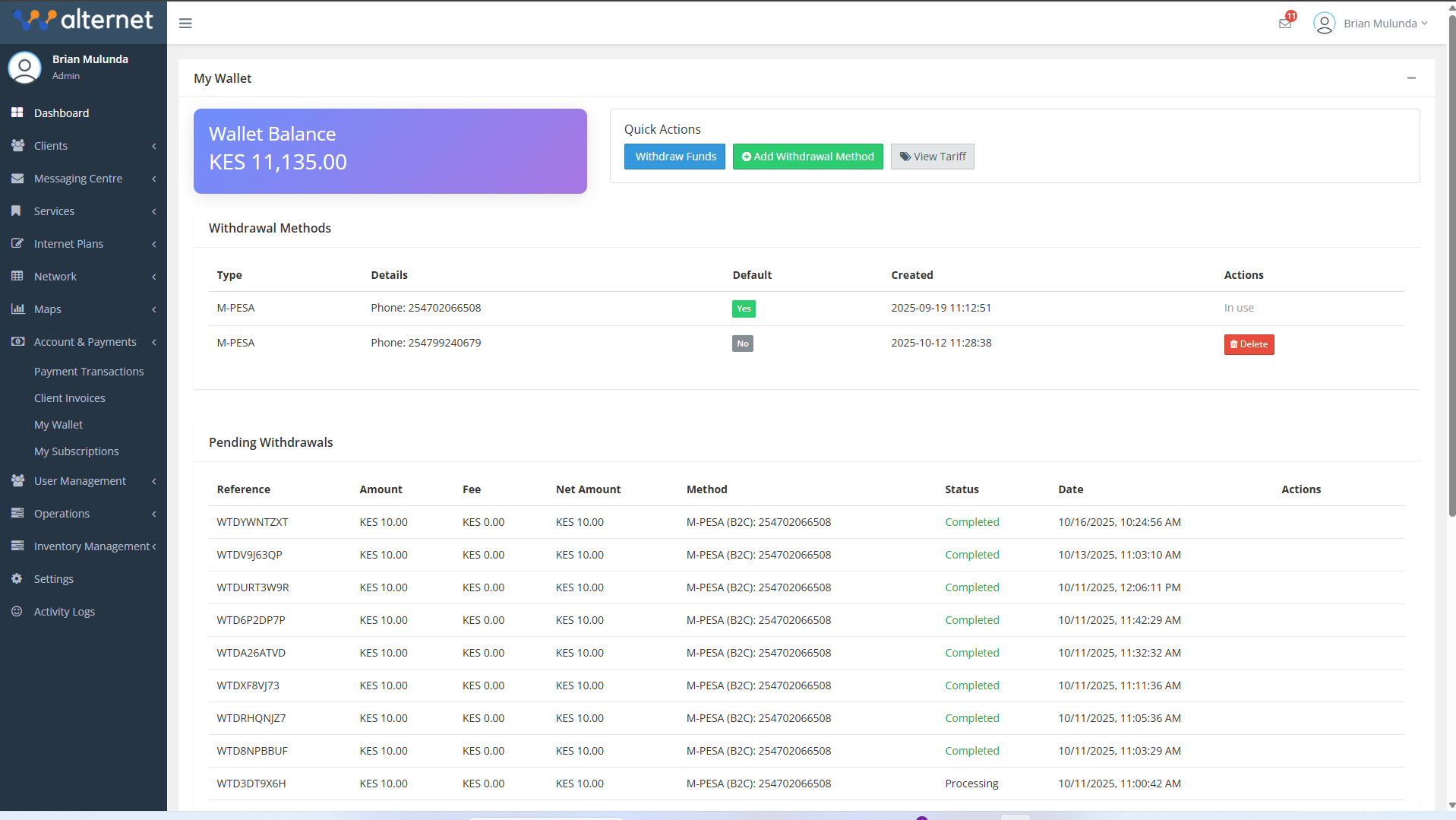Click the Settings gear icon in sidebar
This screenshot has height=820, width=1456.
17,579
